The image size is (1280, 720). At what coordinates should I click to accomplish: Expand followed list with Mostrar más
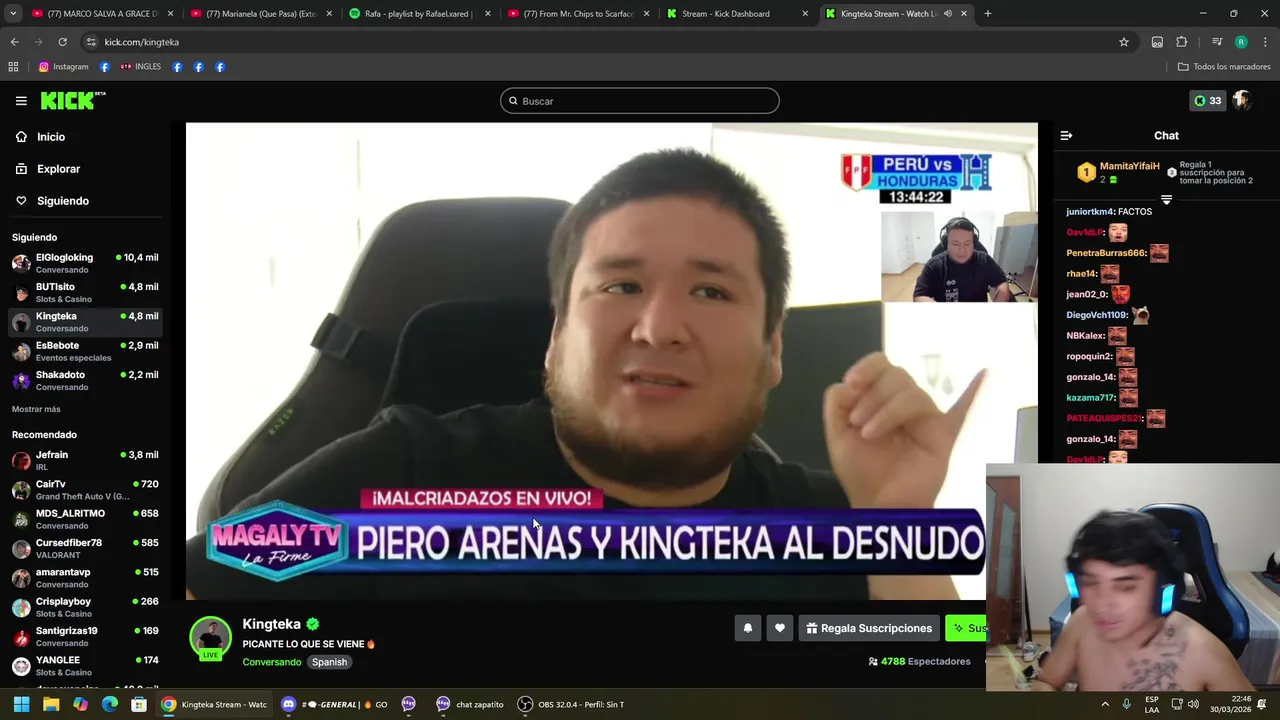(x=36, y=409)
